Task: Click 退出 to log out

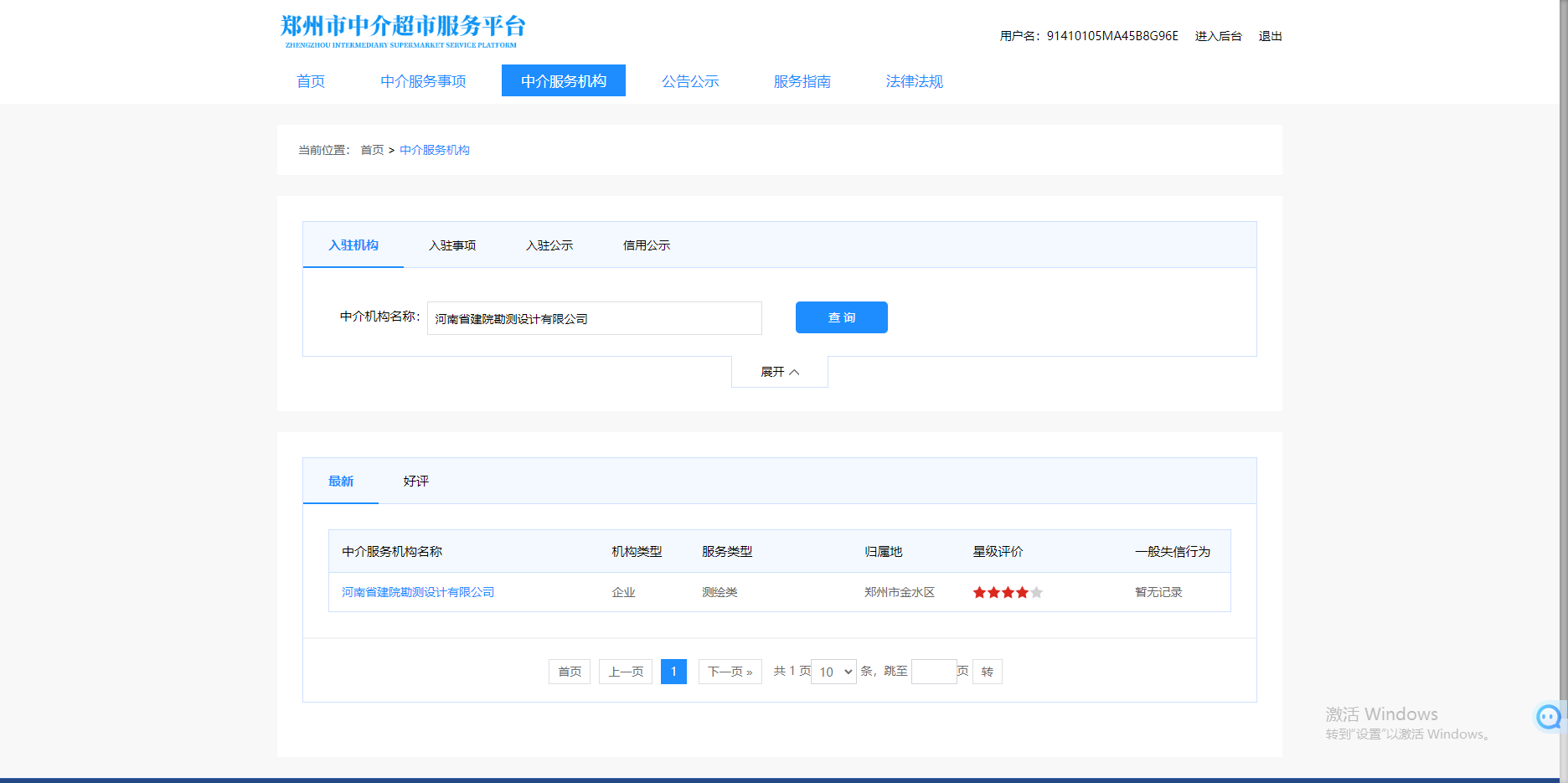Action: pyautogui.click(x=1270, y=36)
